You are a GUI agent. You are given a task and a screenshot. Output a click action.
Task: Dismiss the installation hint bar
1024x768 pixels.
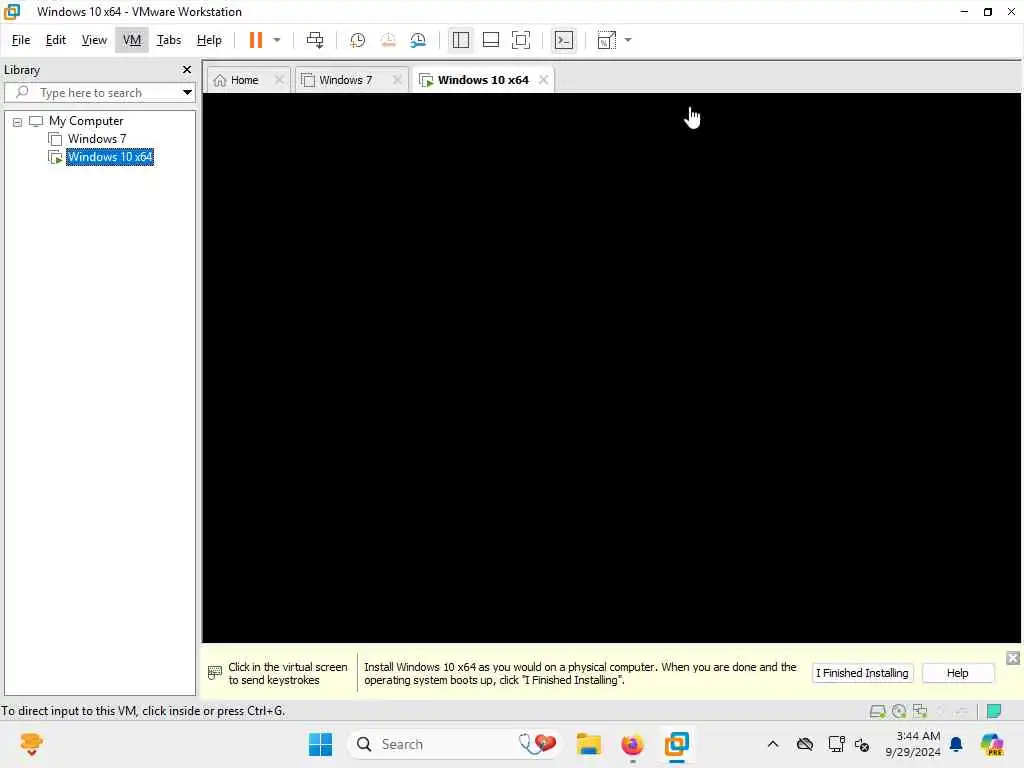tap(1013, 658)
